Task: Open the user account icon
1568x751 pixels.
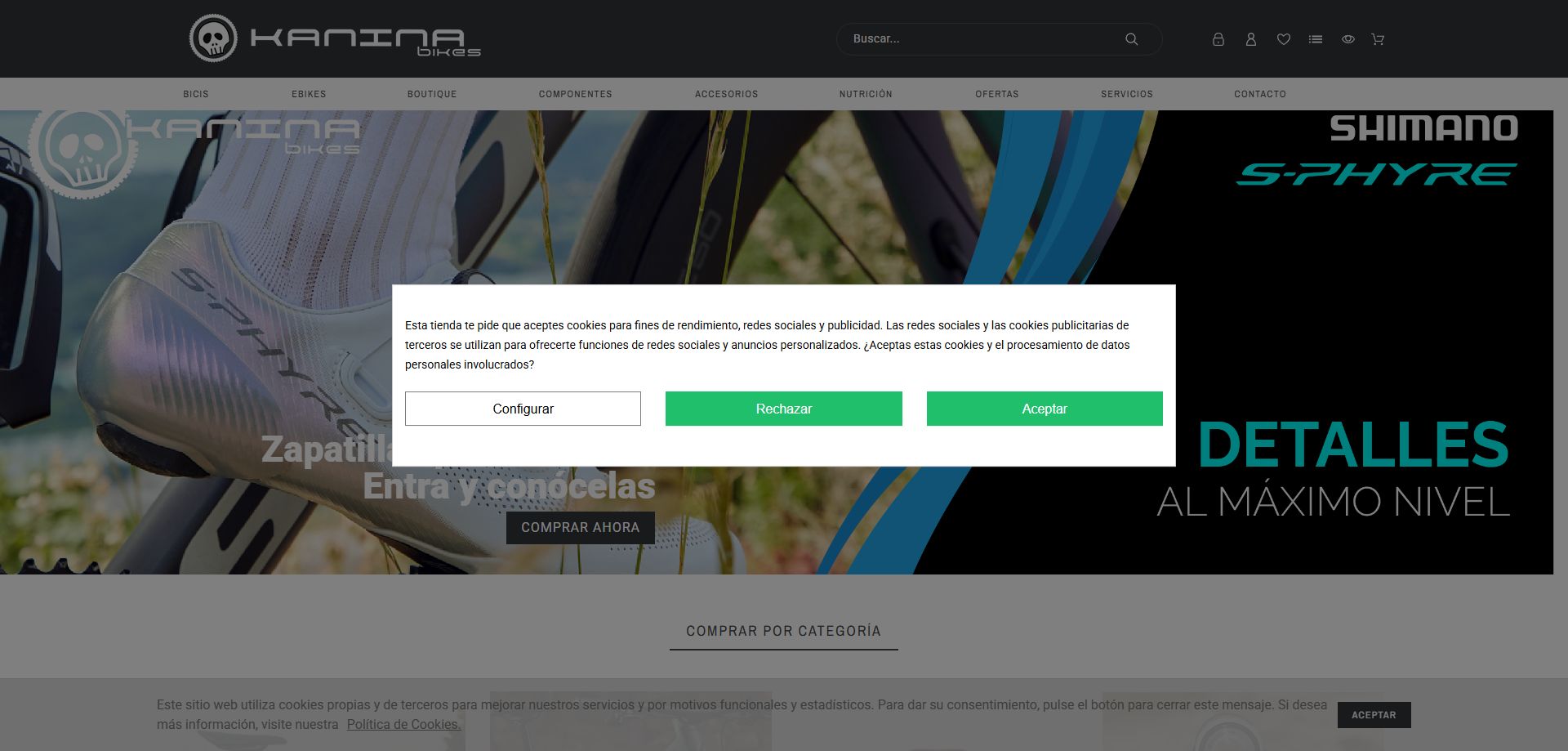Action: click(1250, 39)
